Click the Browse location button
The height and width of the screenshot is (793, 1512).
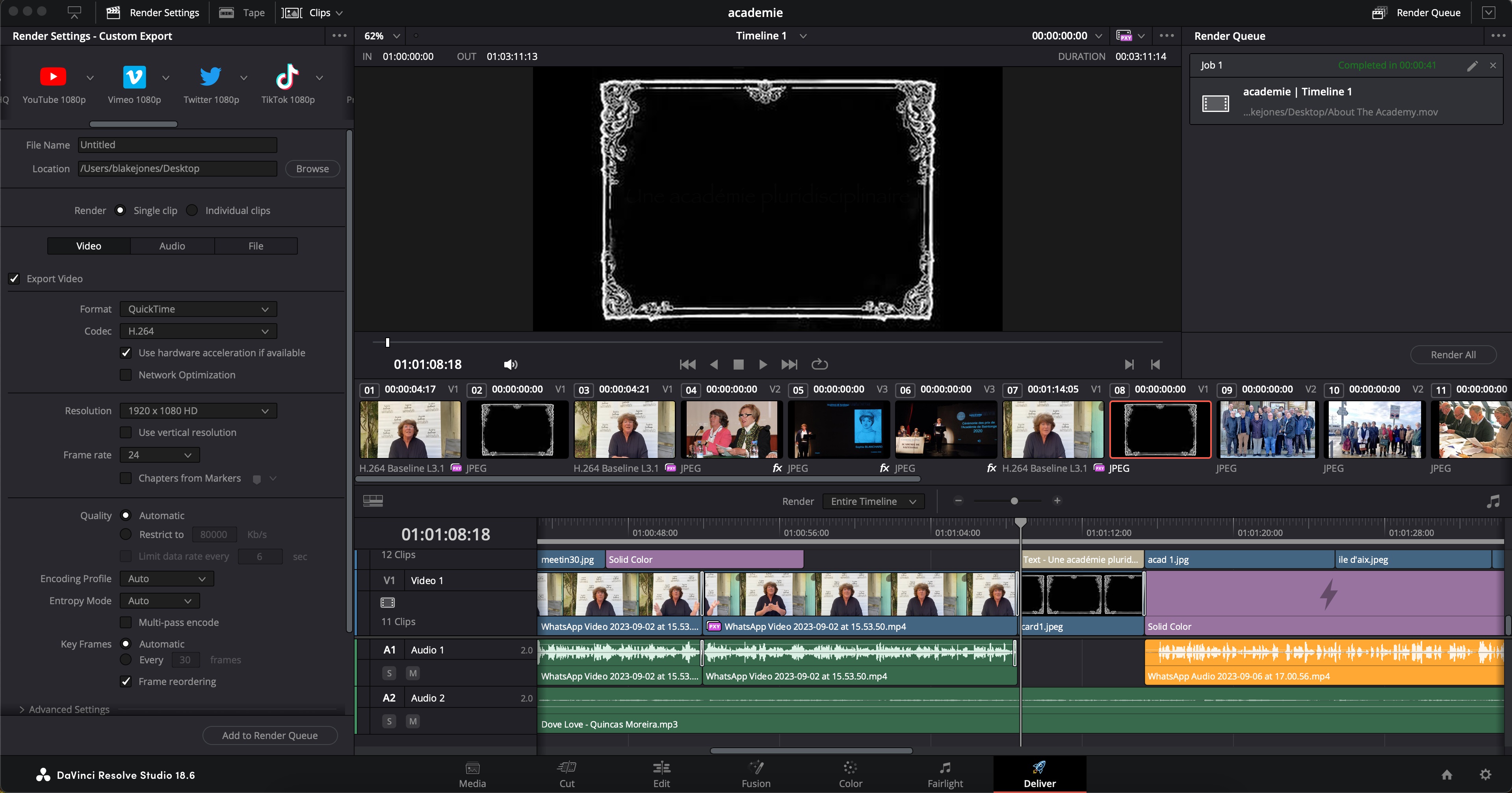point(312,169)
